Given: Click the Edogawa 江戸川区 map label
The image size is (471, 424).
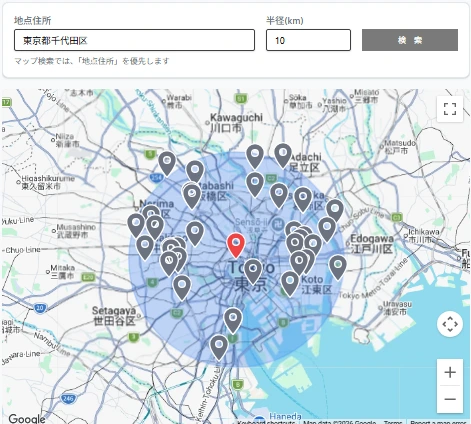Looking at the screenshot, I should [x=372, y=244].
